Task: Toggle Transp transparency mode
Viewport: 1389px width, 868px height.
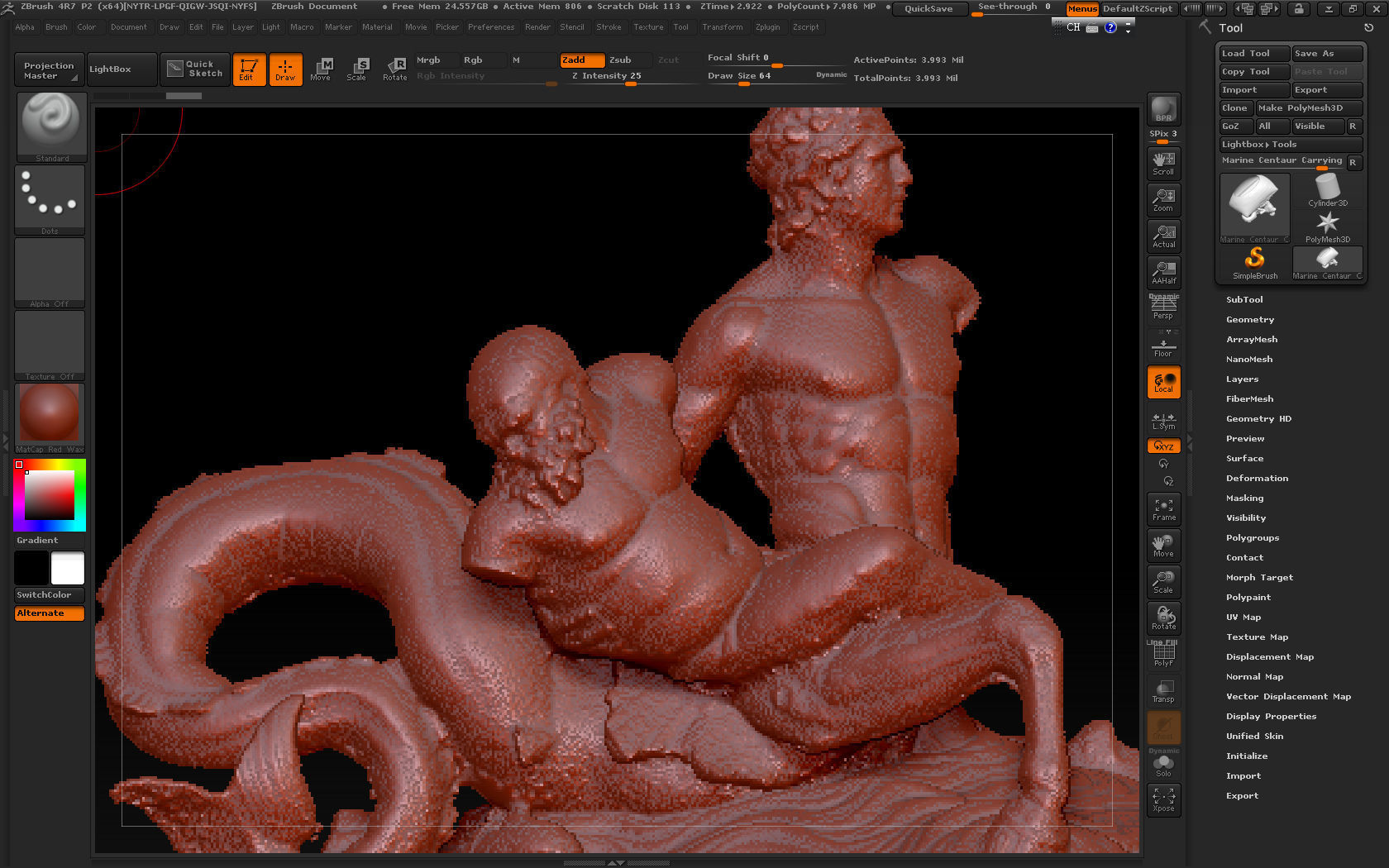Action: [1163, 691]
